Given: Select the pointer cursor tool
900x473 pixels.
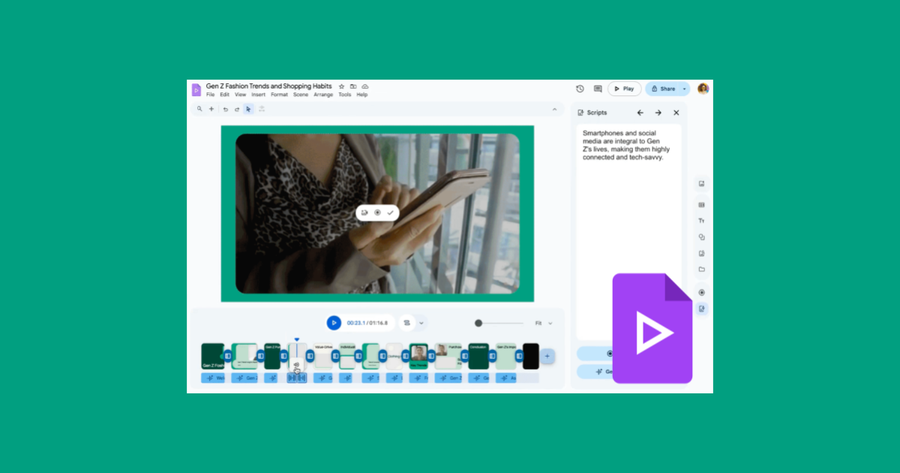Looking at the screenshot, I should (x=249, y=109).
